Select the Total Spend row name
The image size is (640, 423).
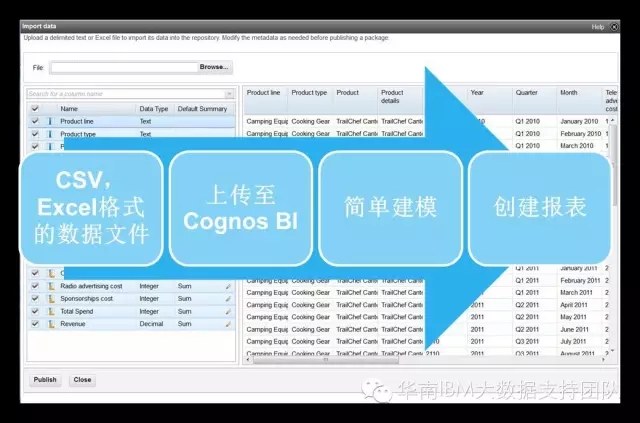point(77,312)
